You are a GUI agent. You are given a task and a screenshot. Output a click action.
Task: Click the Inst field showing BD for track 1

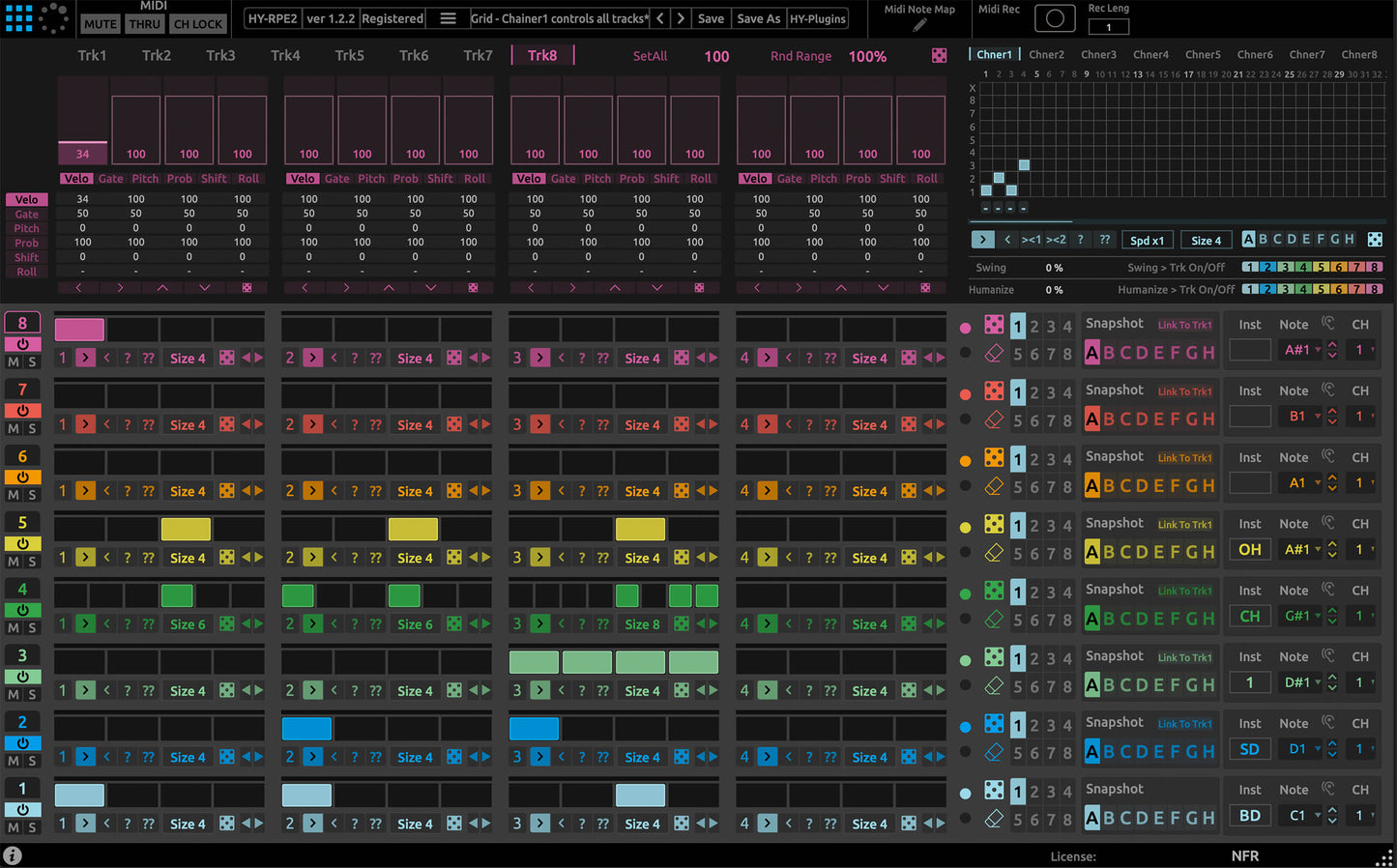[1249, 816]
